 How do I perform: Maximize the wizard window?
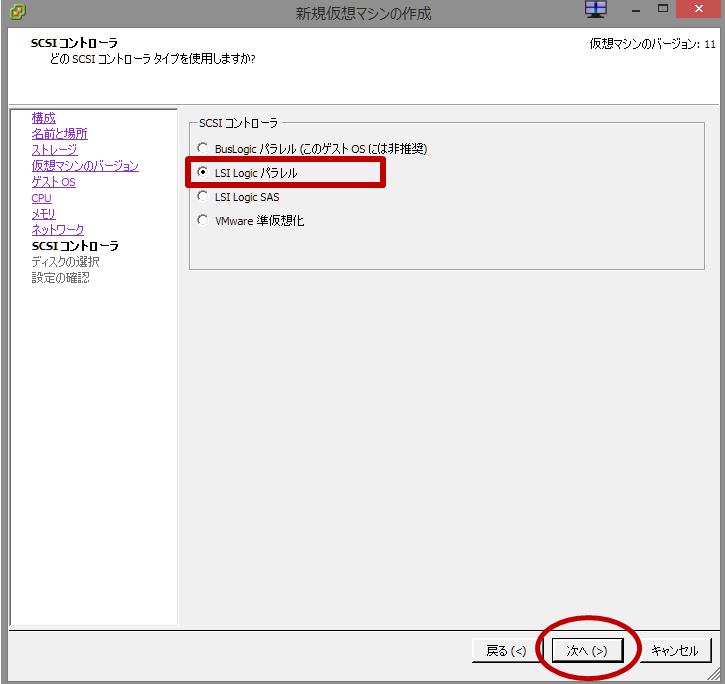coord(663,9)
